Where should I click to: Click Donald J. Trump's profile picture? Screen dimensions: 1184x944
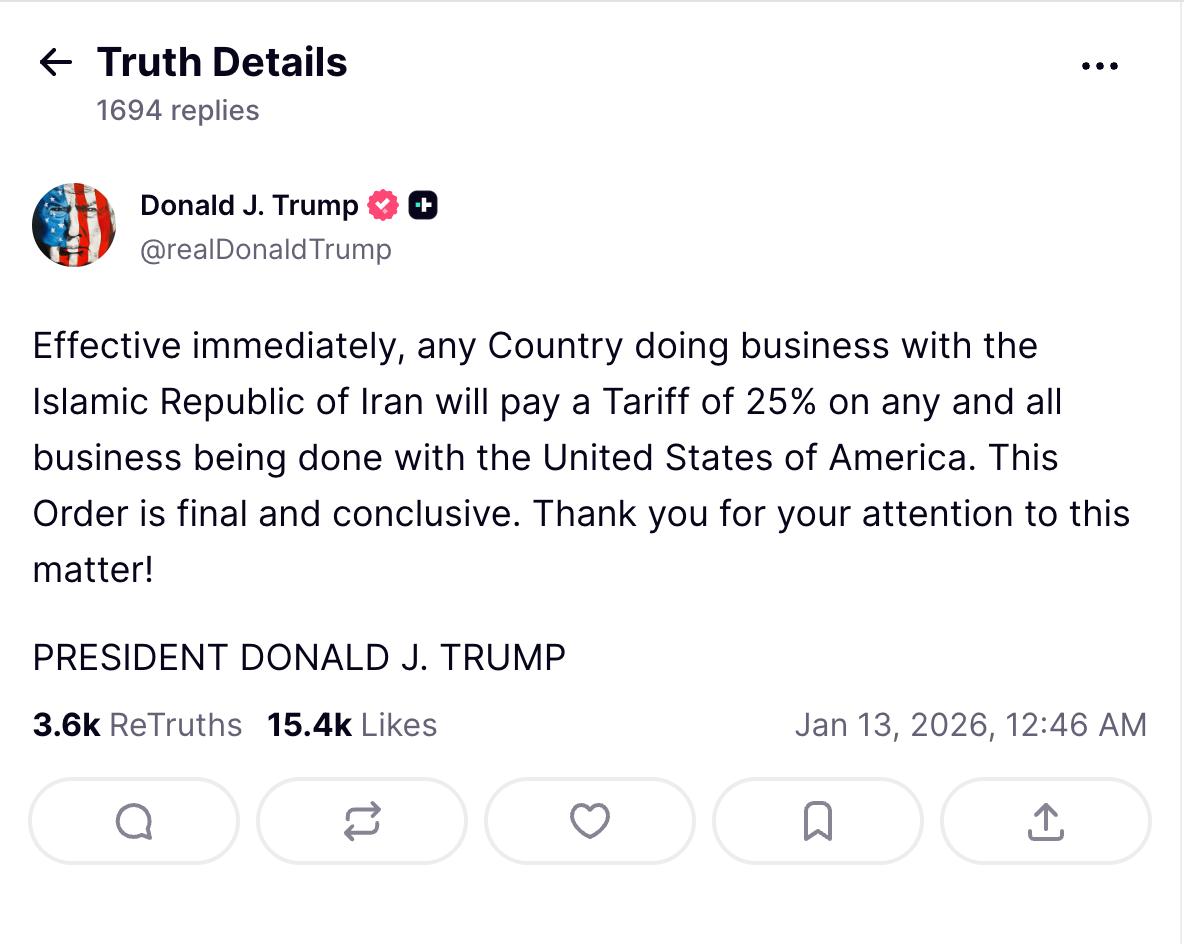[x=74, y=224]
